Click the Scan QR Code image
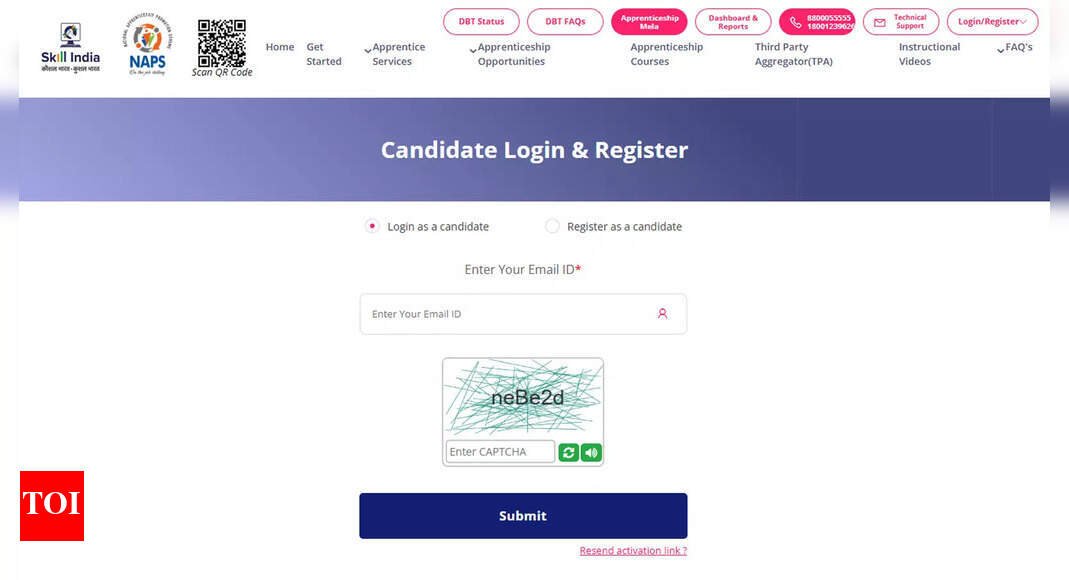Image resolution: width=1069 pixels, height=580 pixels. [x=222, y=48]
